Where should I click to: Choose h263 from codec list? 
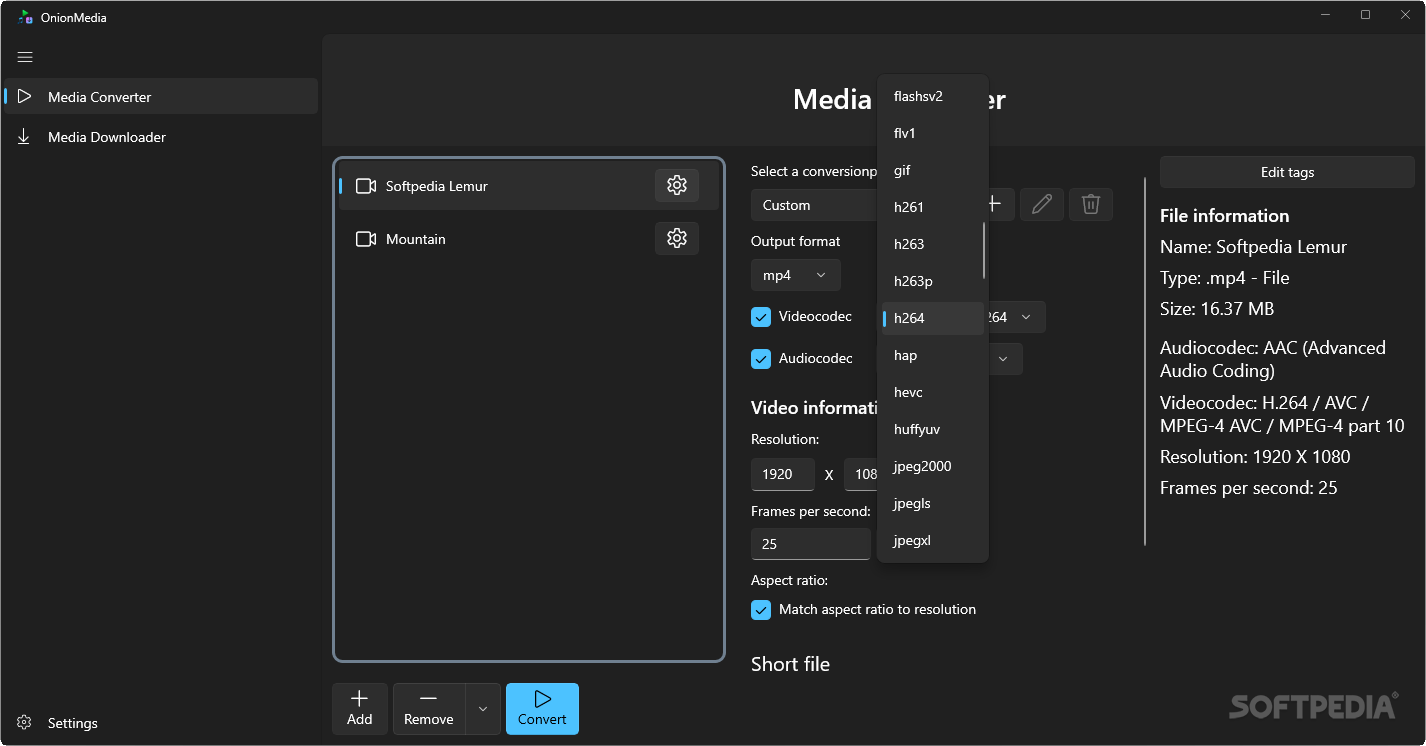tap(933, 244)
